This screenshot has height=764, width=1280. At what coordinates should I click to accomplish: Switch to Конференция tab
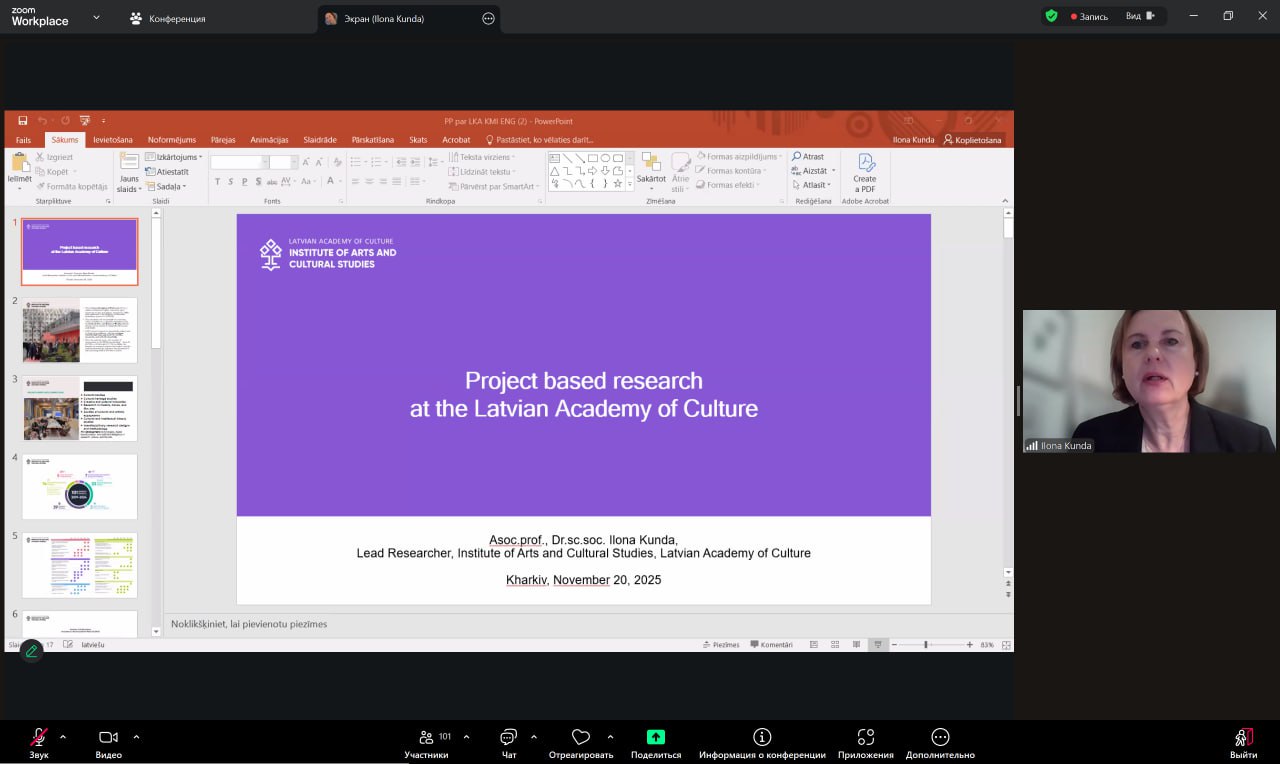167,18
